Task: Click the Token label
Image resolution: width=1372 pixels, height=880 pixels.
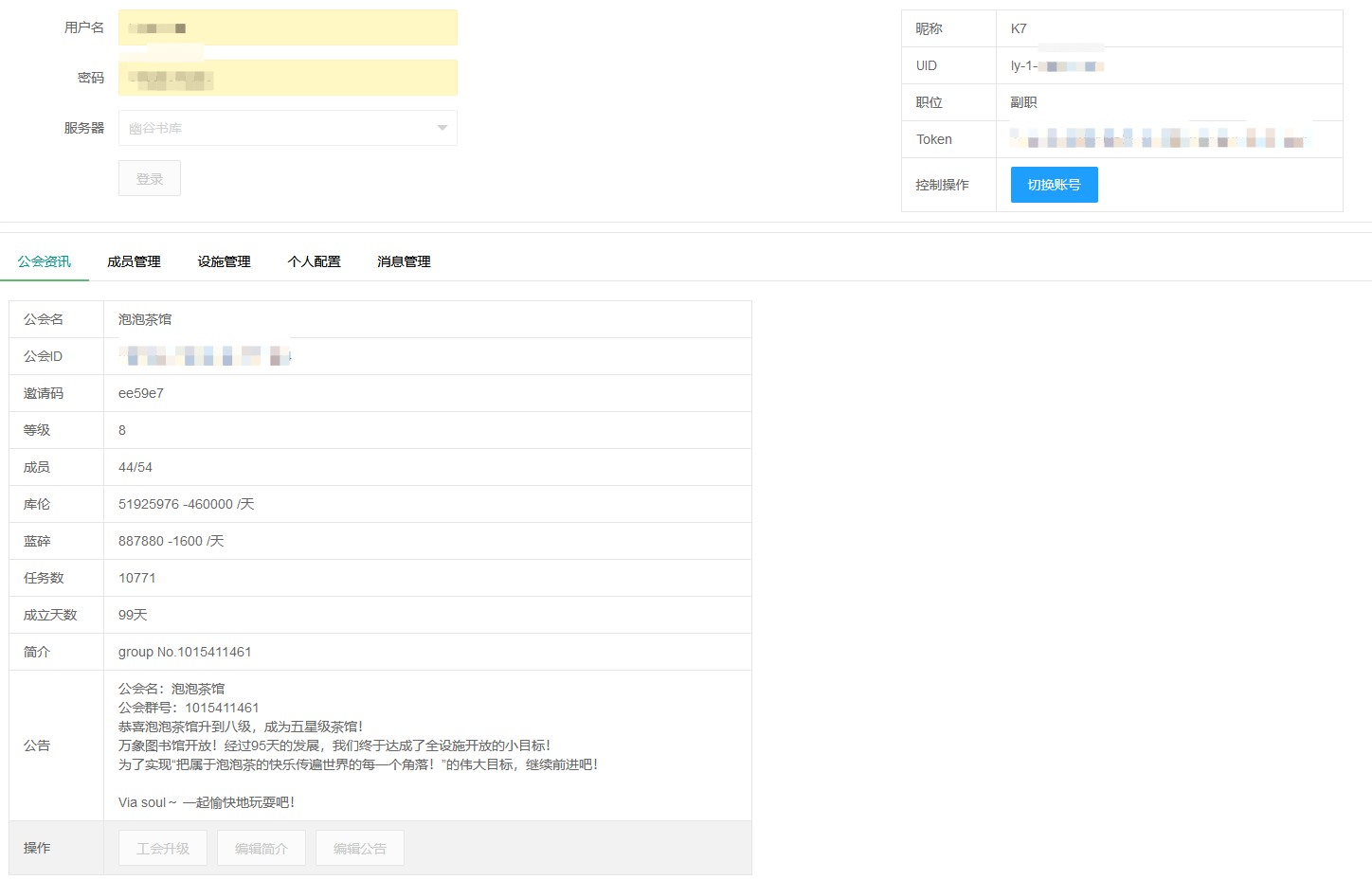Action: pyautogui.click(x=934, y=139)
